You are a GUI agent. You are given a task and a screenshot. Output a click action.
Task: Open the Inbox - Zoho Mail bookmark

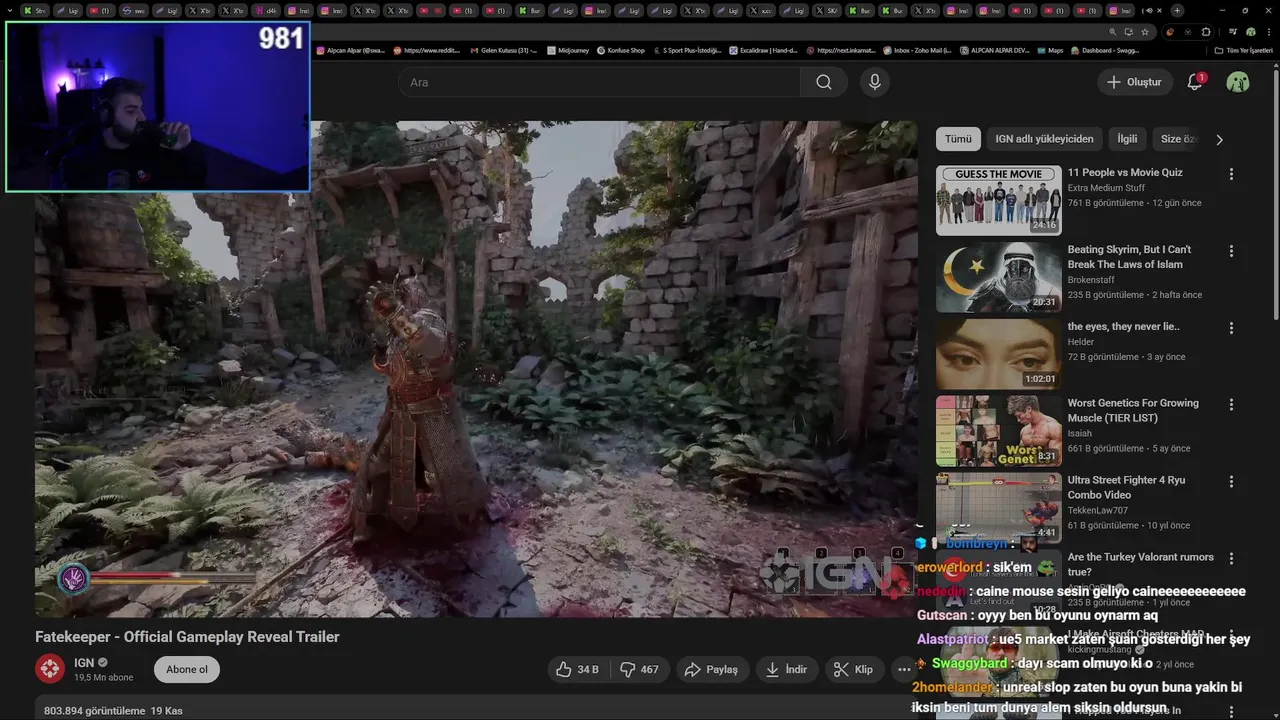click(917, 50)
